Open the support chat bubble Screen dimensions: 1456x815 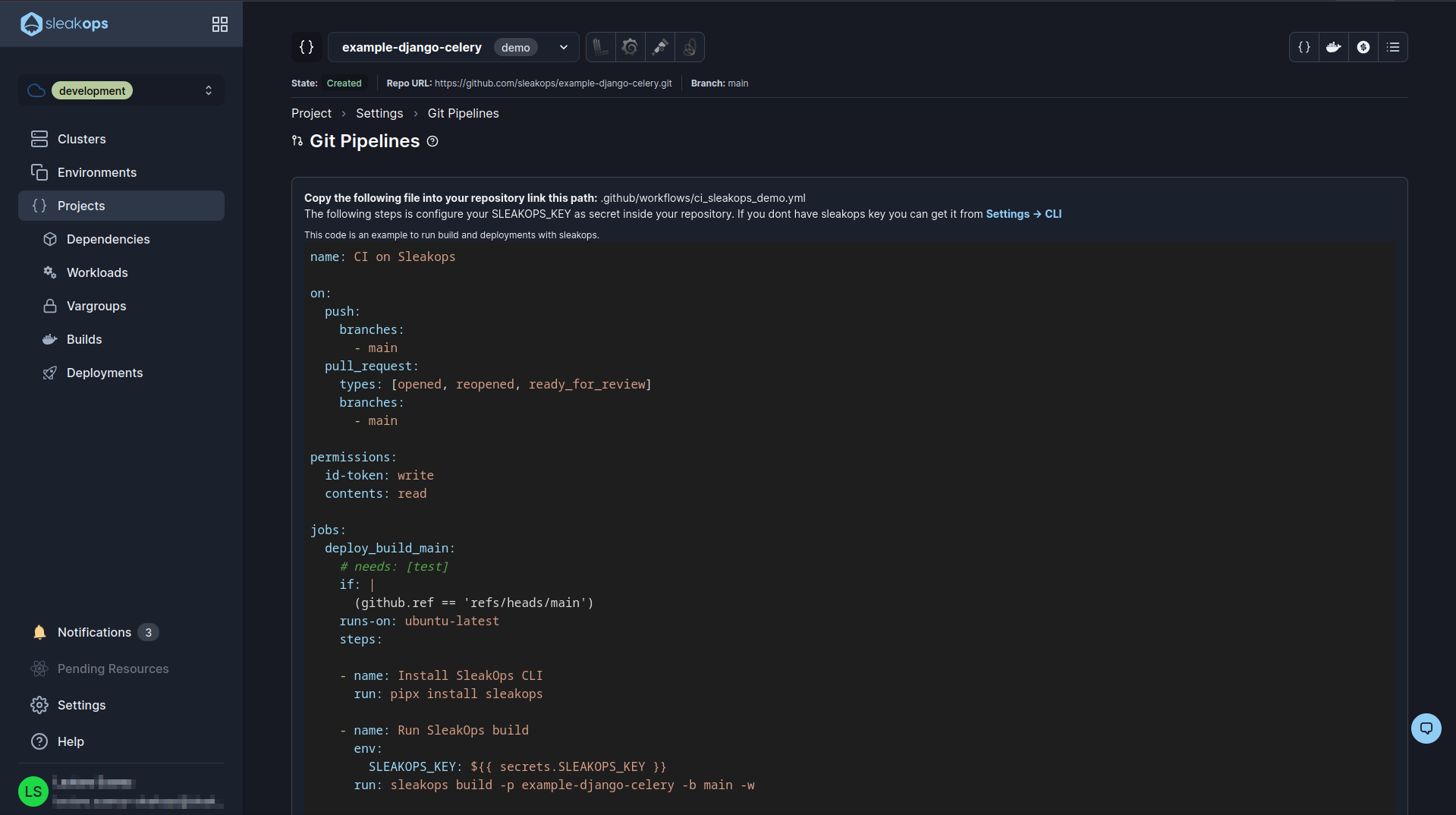pos(1426,728)
